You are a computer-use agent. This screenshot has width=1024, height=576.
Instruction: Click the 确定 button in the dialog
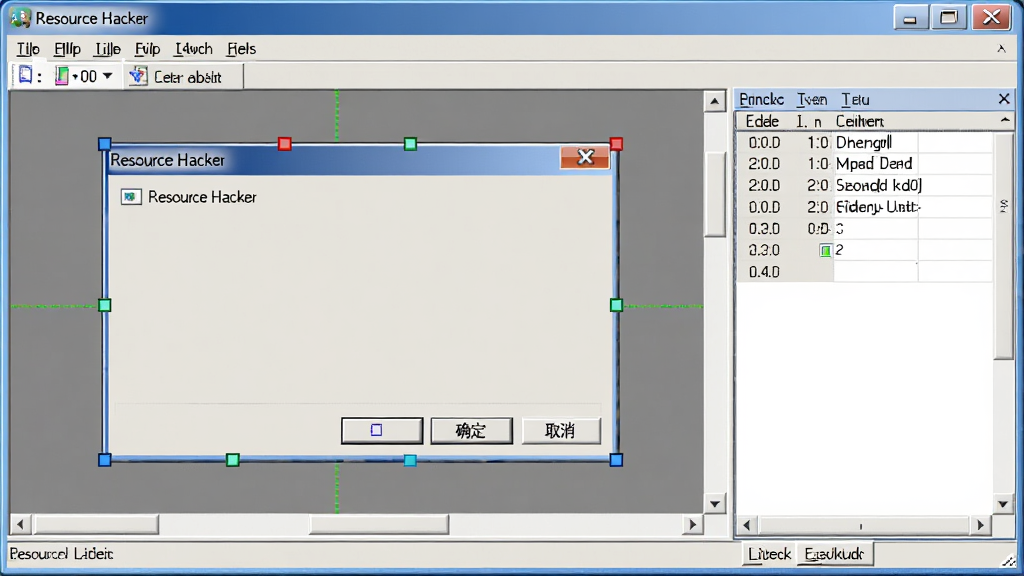tap(472, 430)
